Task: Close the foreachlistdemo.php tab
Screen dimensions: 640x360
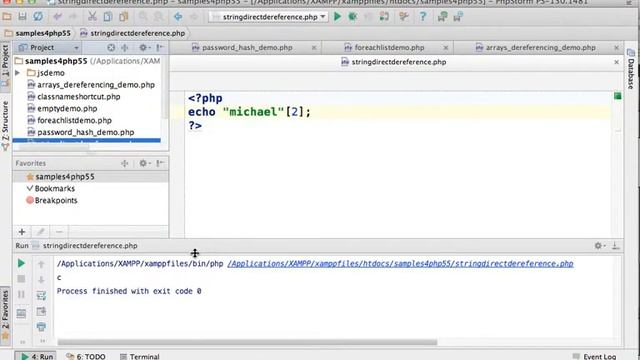Action: click(446, 48)
